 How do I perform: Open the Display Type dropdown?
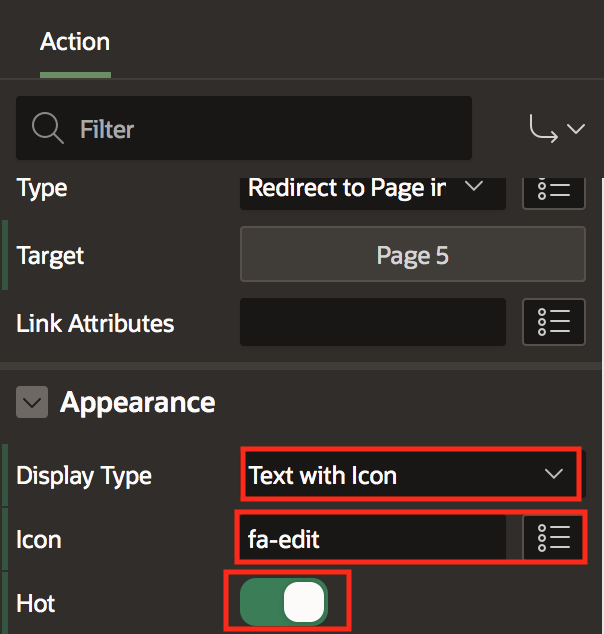tap(409, 475)
